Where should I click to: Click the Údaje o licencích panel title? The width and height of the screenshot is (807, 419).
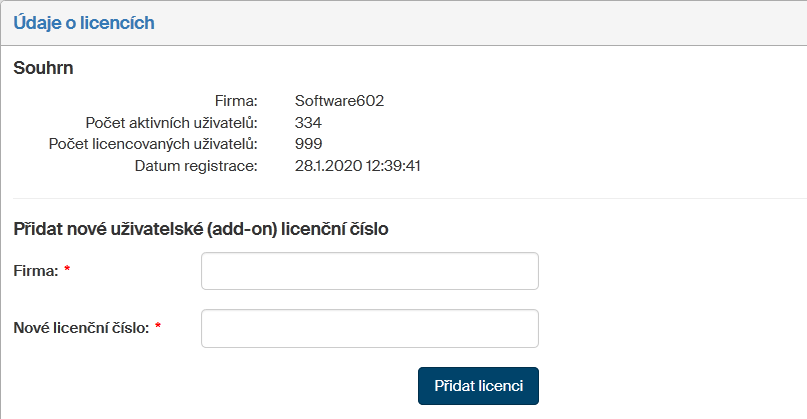(x=84, y=22)
